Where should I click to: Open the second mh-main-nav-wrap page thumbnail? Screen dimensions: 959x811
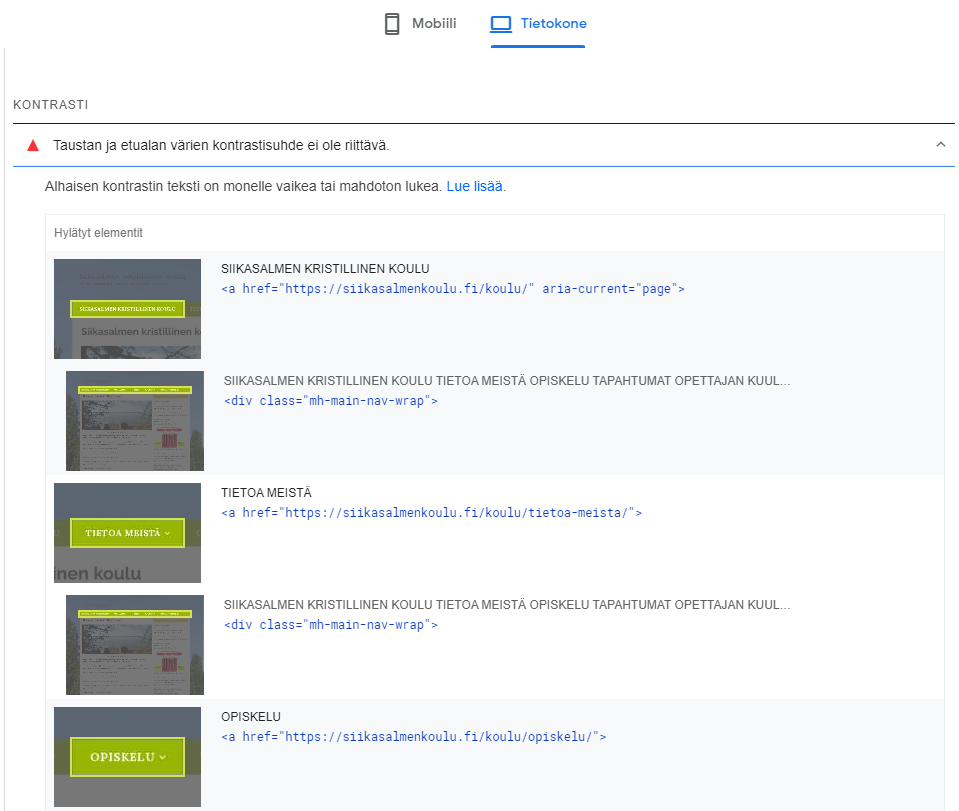tap(135, 645)
